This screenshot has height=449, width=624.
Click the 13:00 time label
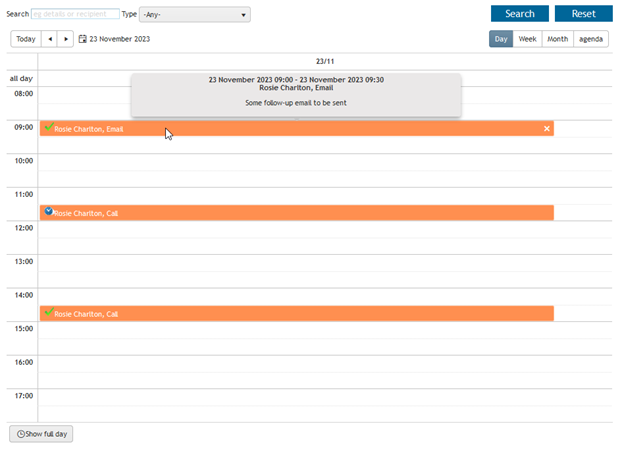[24, 262]
